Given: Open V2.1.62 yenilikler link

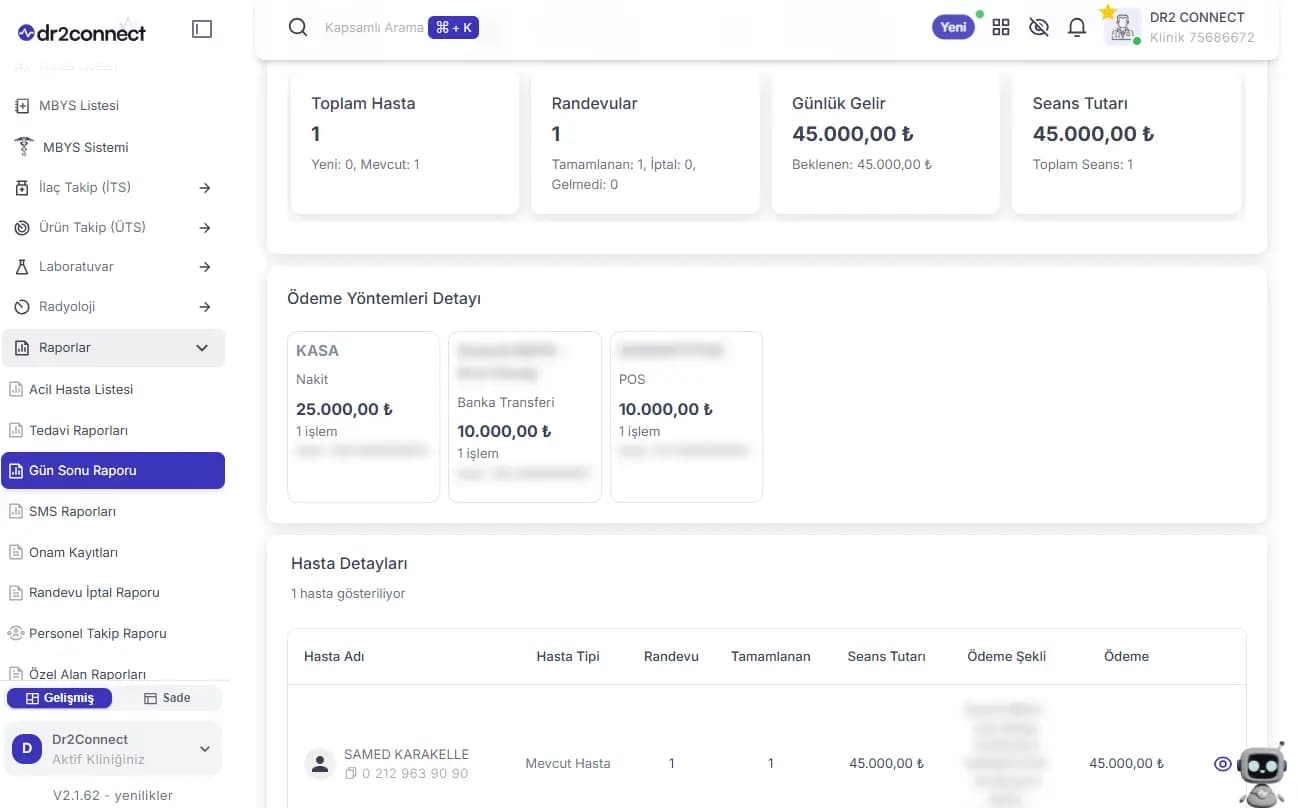Looking at the screenshot, I should [x=113, y=796].
